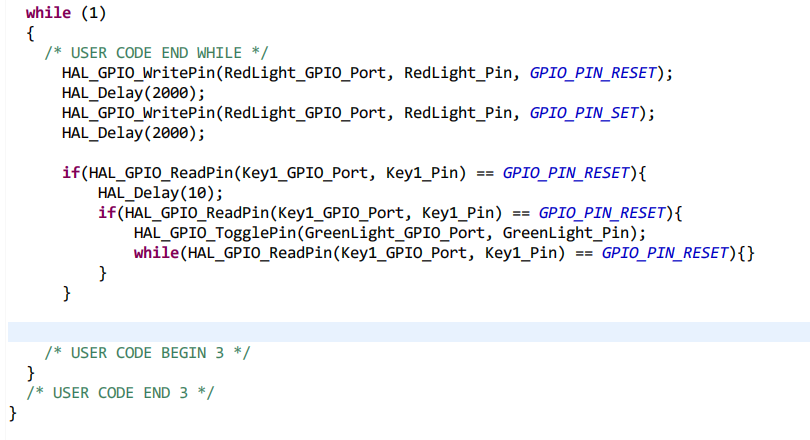This screenshot has height=440, width=810.
Task: Click the final closing brace at the bottom
Action: pyautogui.click(x=13, y=412)
